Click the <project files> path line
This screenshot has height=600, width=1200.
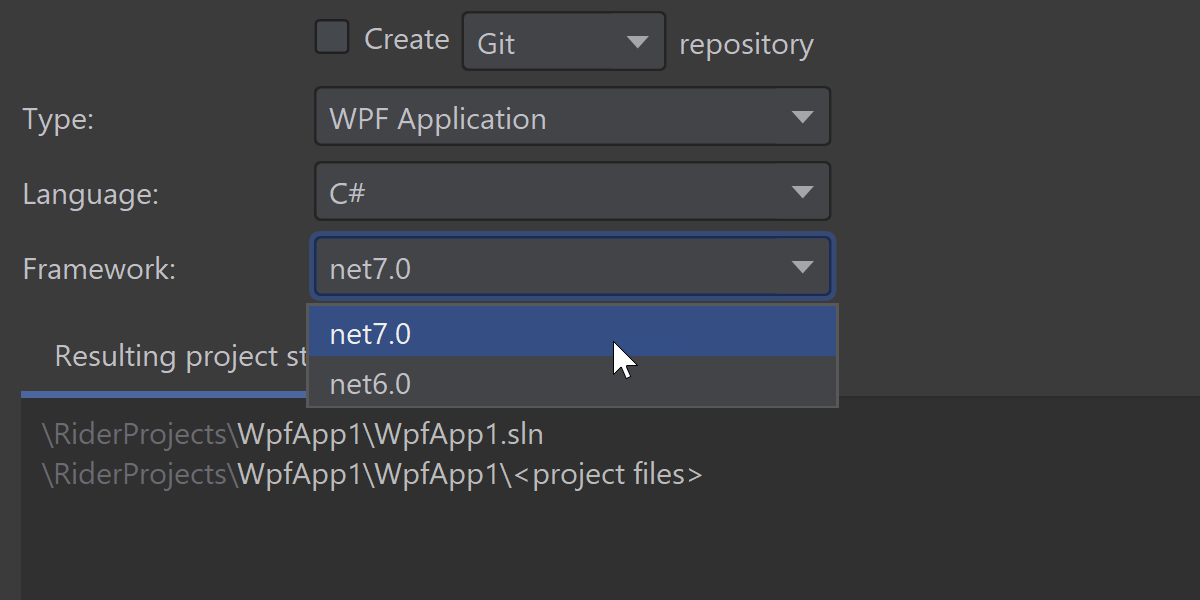(x=372, y=474)
